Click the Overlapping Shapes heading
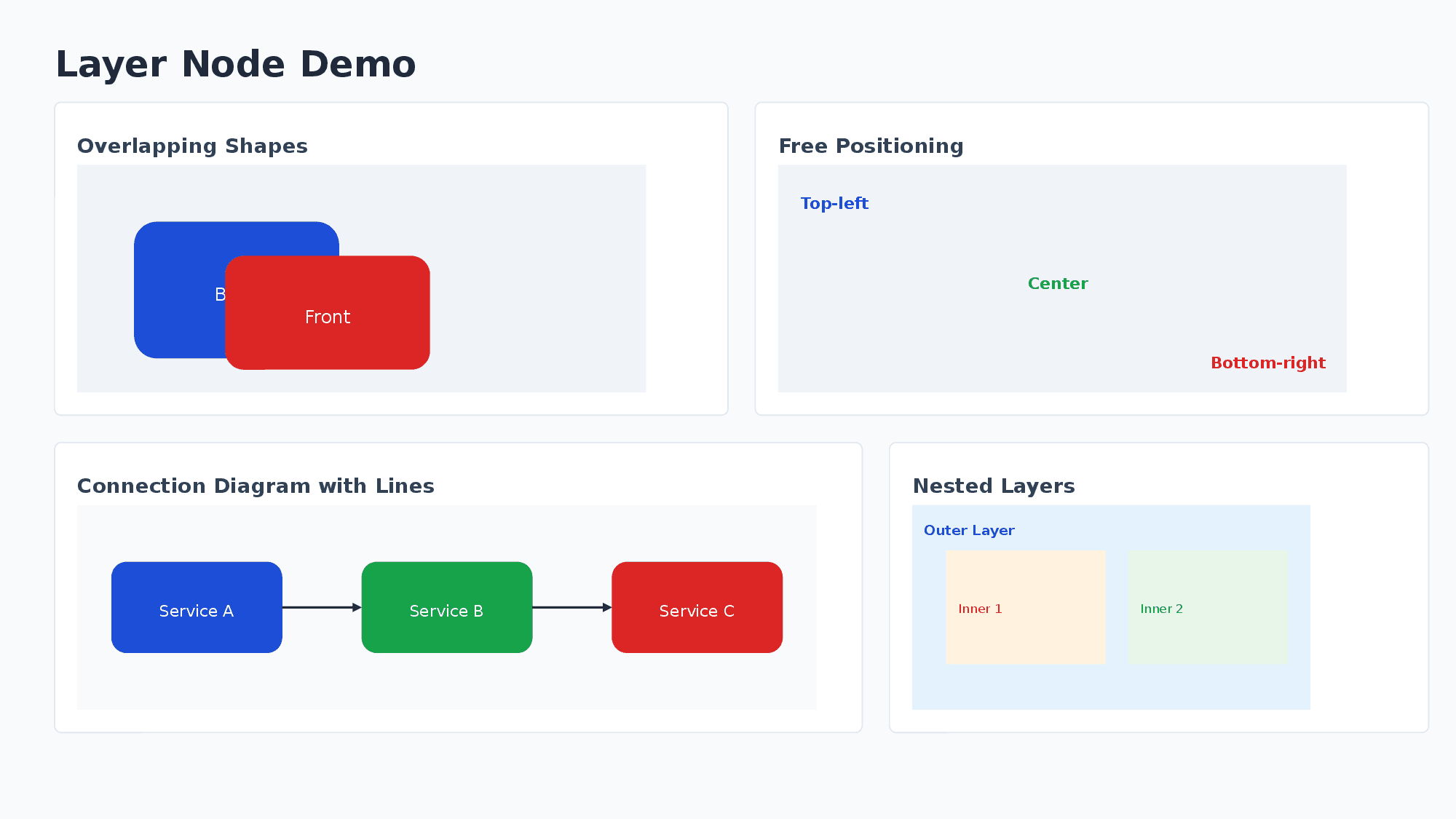 (x=193, y=146)
